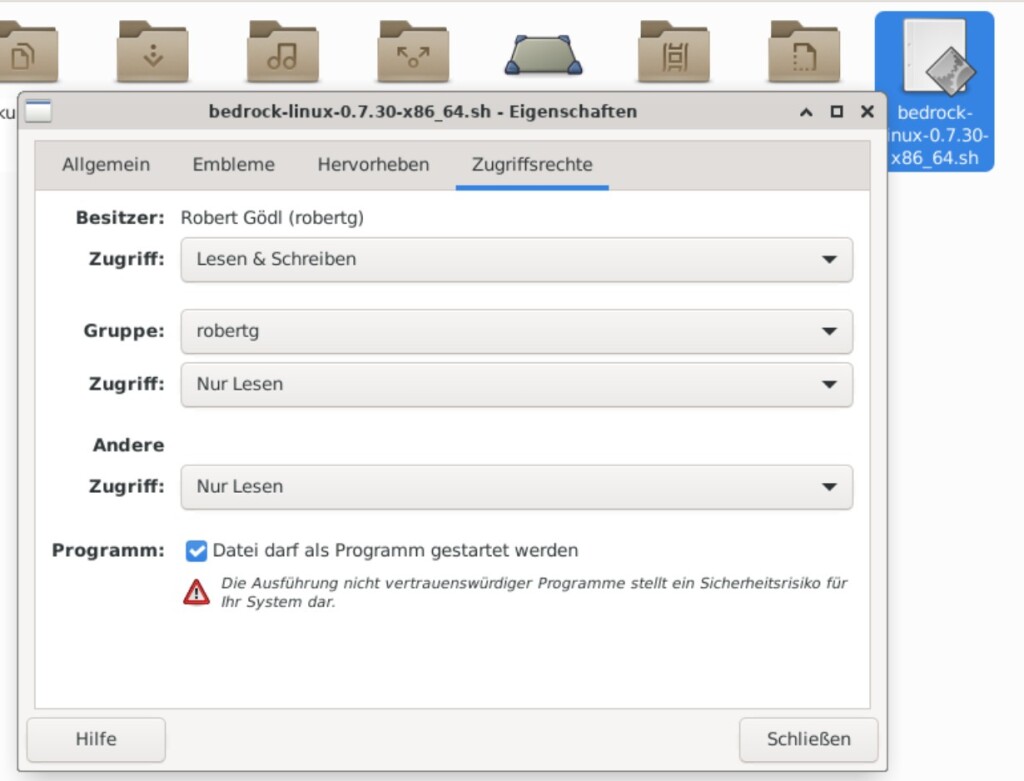The image size is (1024, 781).
Task: Open the Music folder icon
Action: click(x=283, y=52)
